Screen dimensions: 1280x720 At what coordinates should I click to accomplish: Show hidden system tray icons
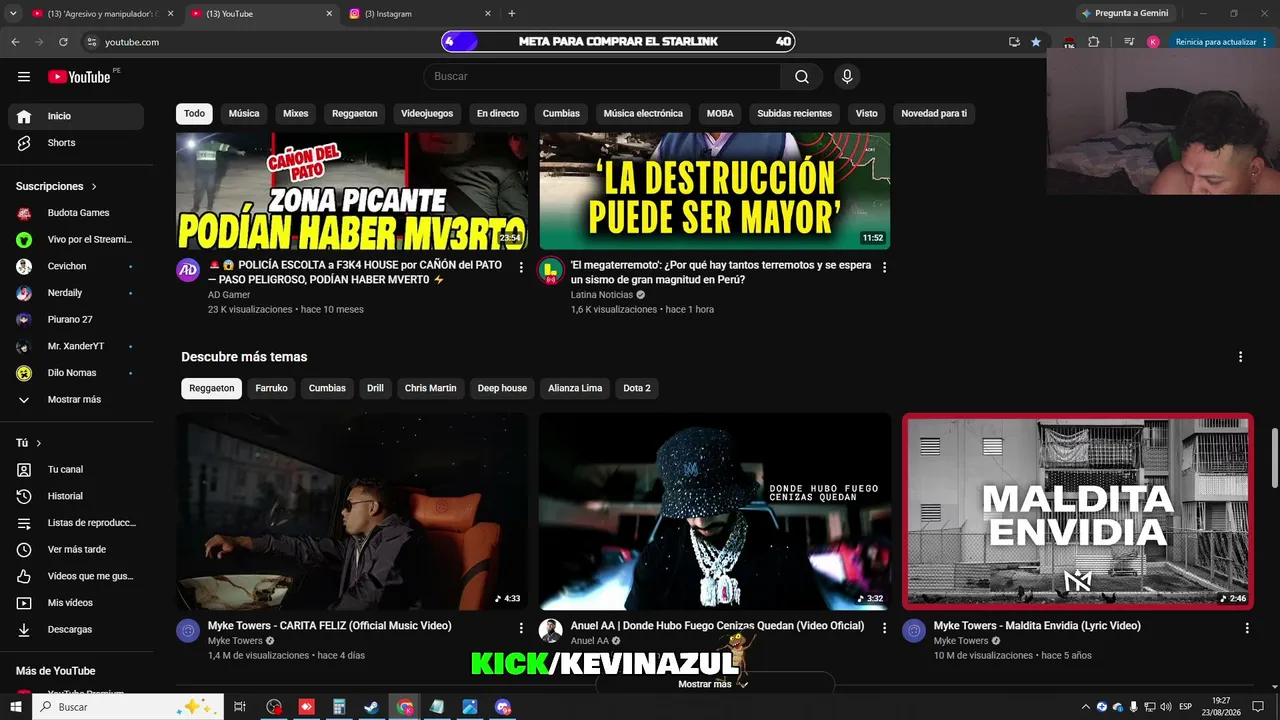pyautogui.click(x=1086, y=707)
